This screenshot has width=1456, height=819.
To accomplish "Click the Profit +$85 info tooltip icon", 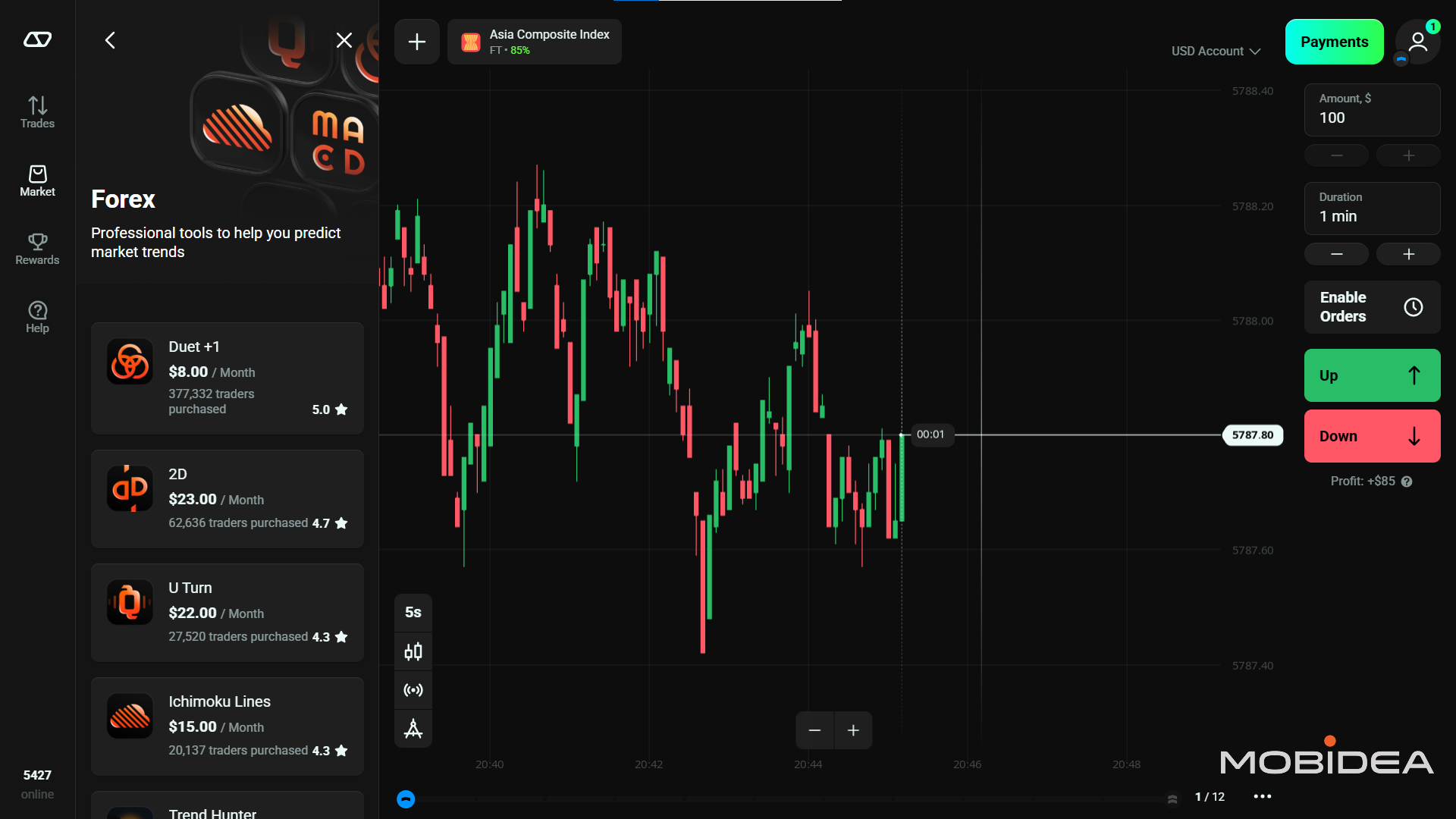I will click(x=1407, y=482).
